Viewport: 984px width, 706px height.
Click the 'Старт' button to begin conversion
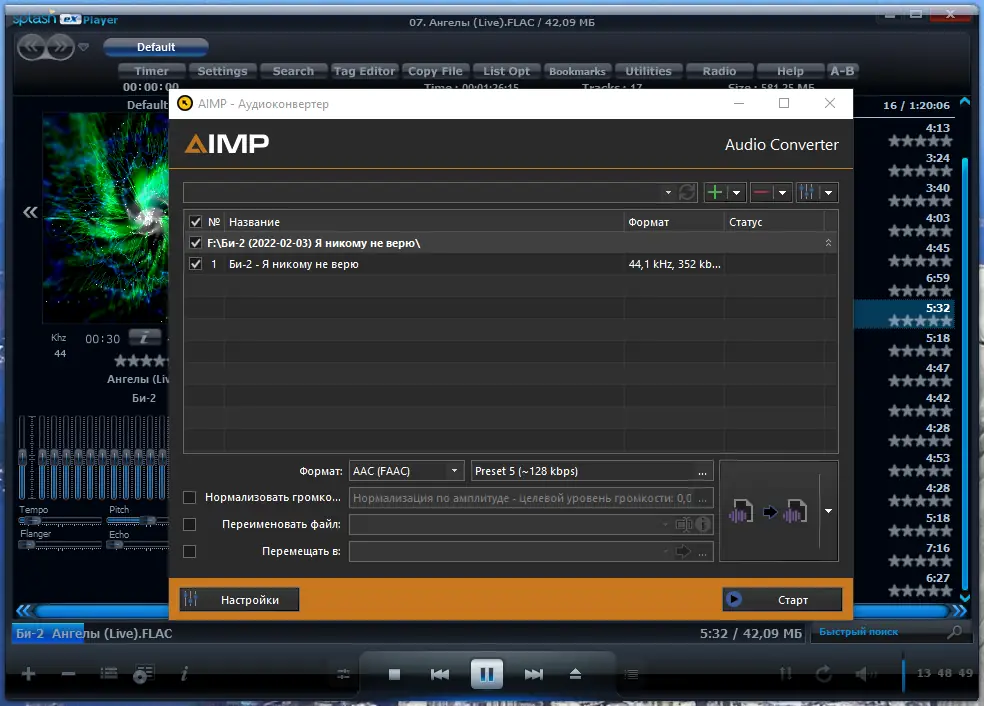coord(782,600)
